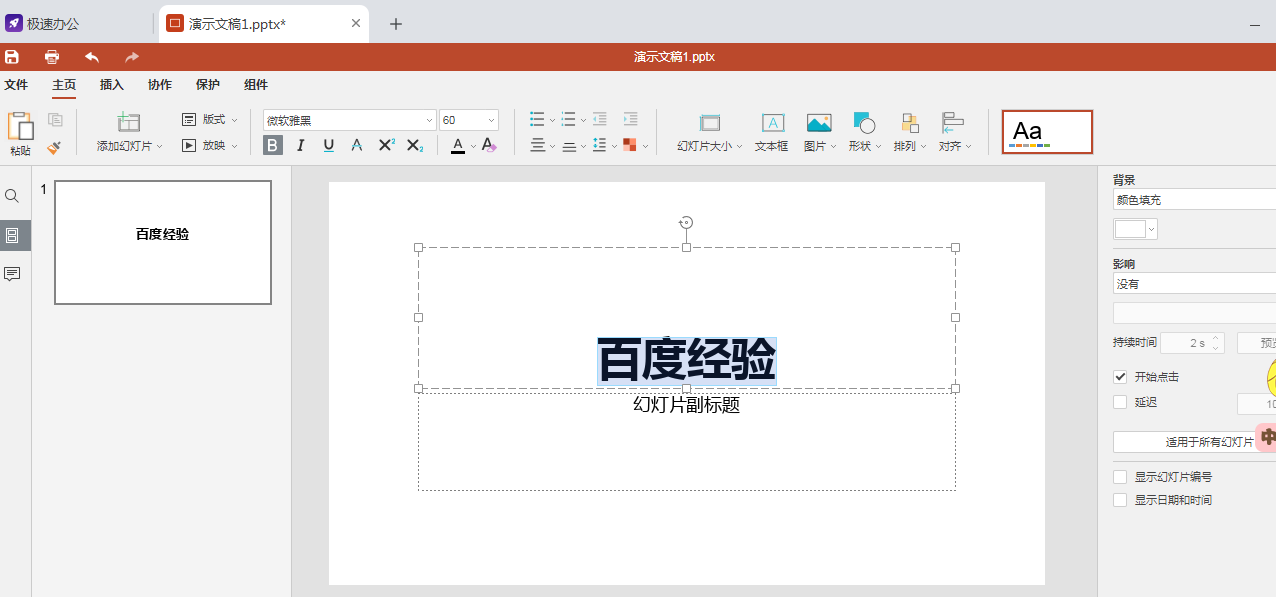Viewport: 1276px width, 597px height.
Task: Select slide 1 thumbnail 百度经验
Action: pyautogui.click(x=163, y=242)
